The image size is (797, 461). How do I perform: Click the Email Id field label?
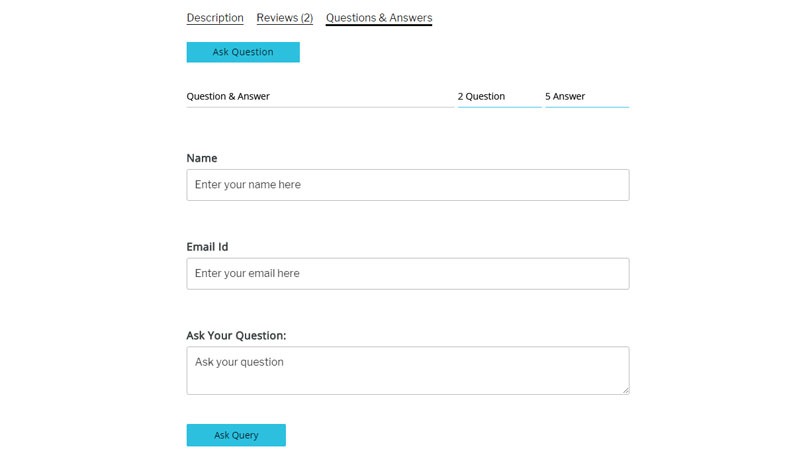point(207,247)
